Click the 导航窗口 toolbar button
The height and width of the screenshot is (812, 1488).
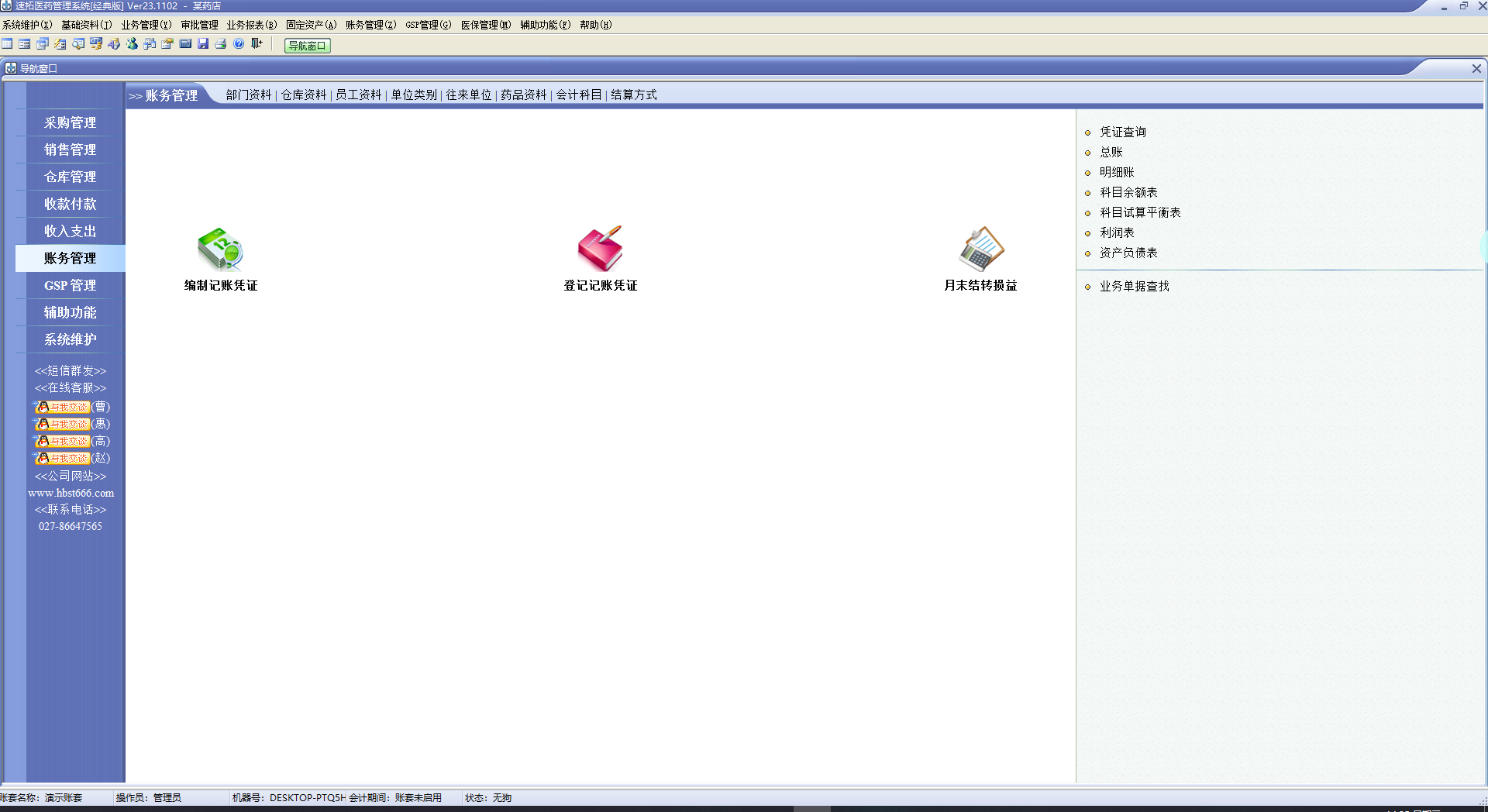[x=308, y=46]
